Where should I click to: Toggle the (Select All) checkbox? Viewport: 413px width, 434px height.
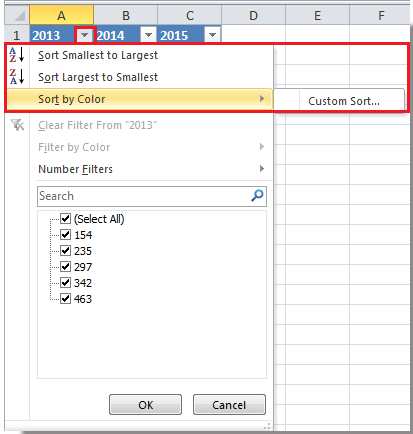65,219
